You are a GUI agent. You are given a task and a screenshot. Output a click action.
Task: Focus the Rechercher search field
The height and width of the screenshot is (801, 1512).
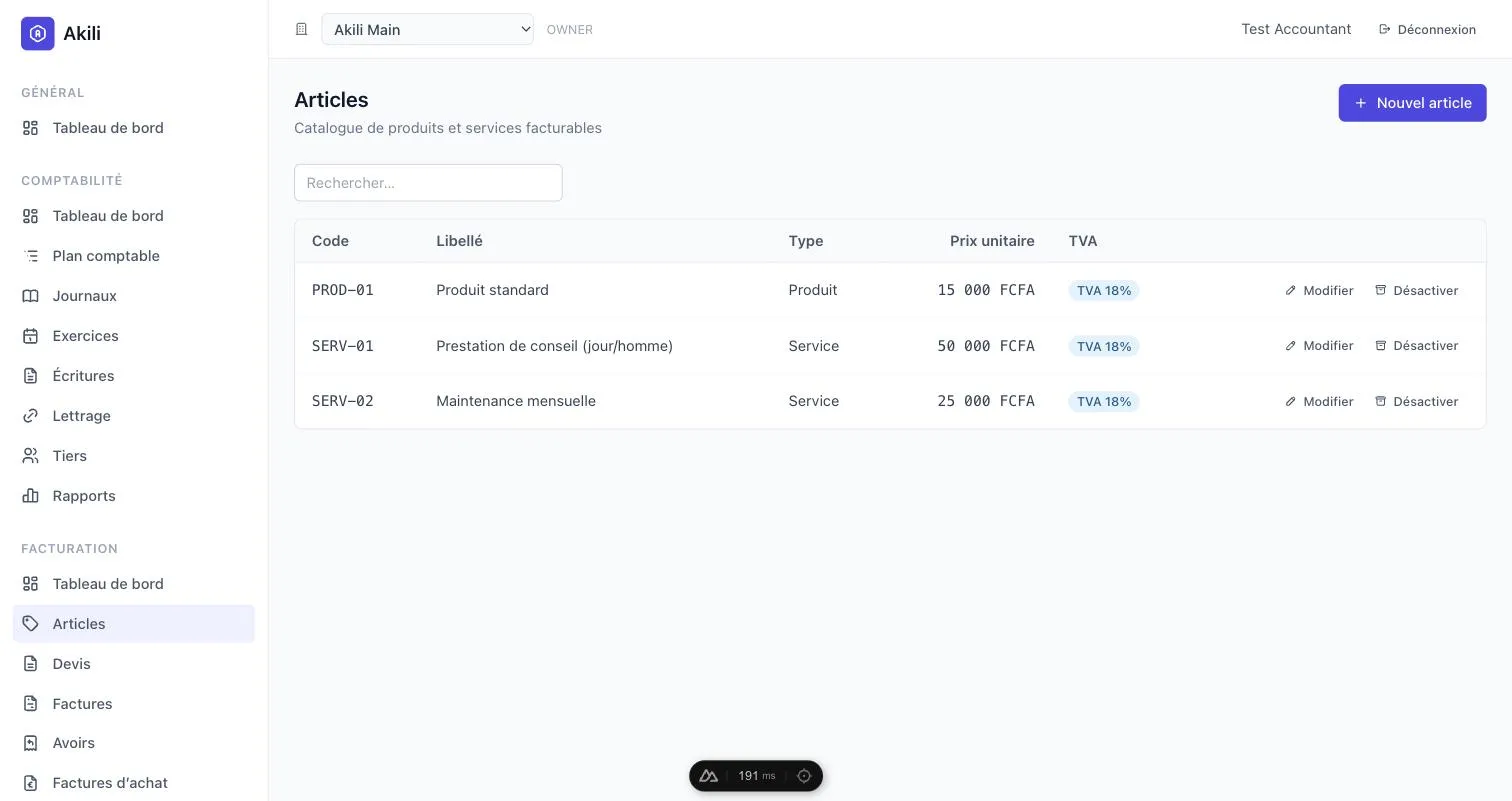(428, 183)
